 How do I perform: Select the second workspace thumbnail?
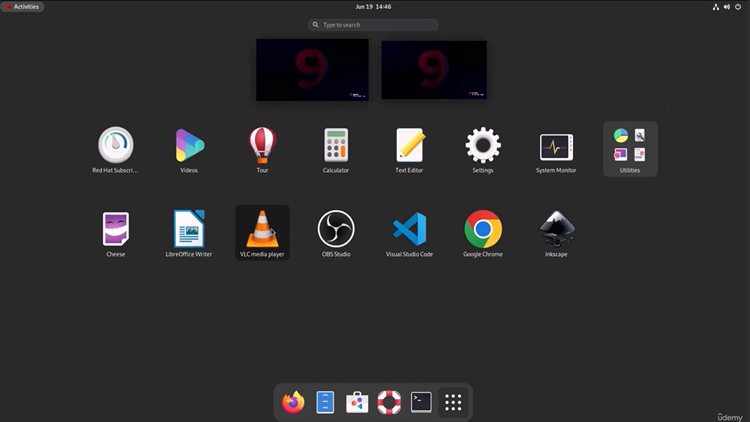coord(434,70)
